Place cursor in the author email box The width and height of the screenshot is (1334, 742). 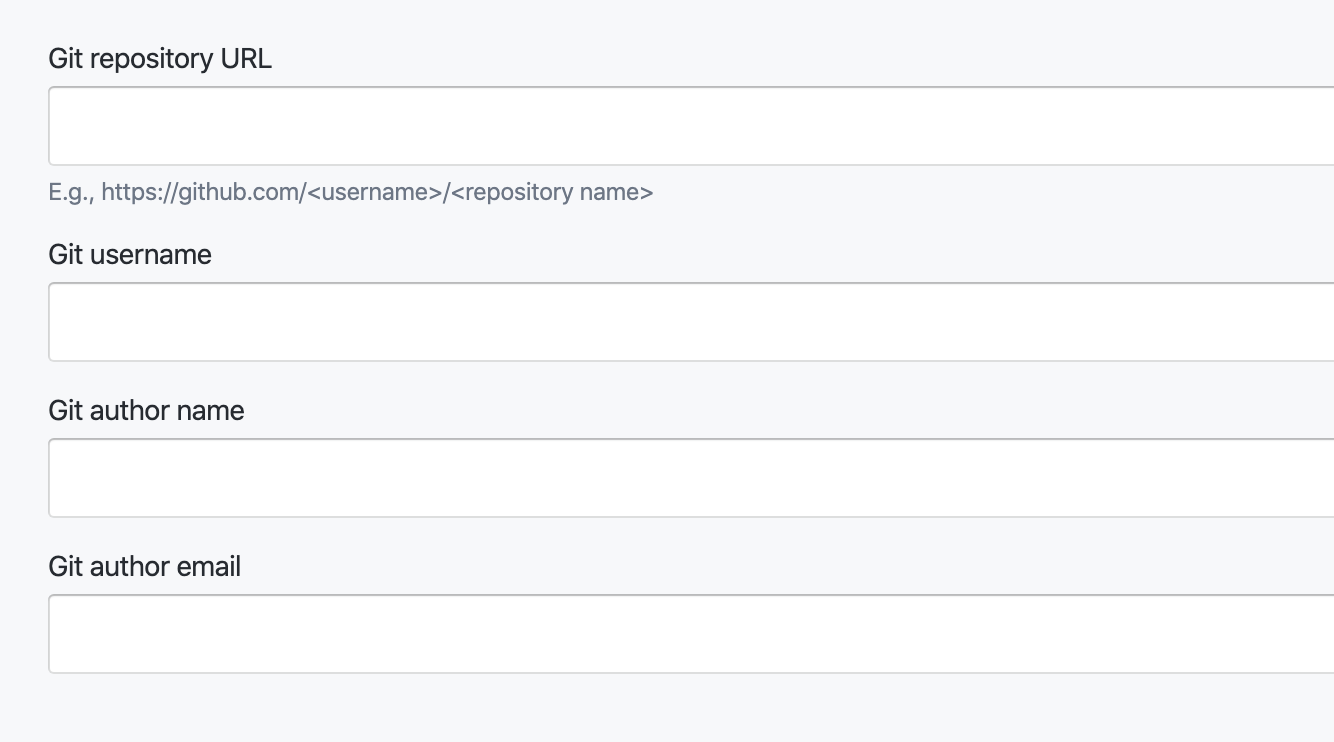pos(691,634)
